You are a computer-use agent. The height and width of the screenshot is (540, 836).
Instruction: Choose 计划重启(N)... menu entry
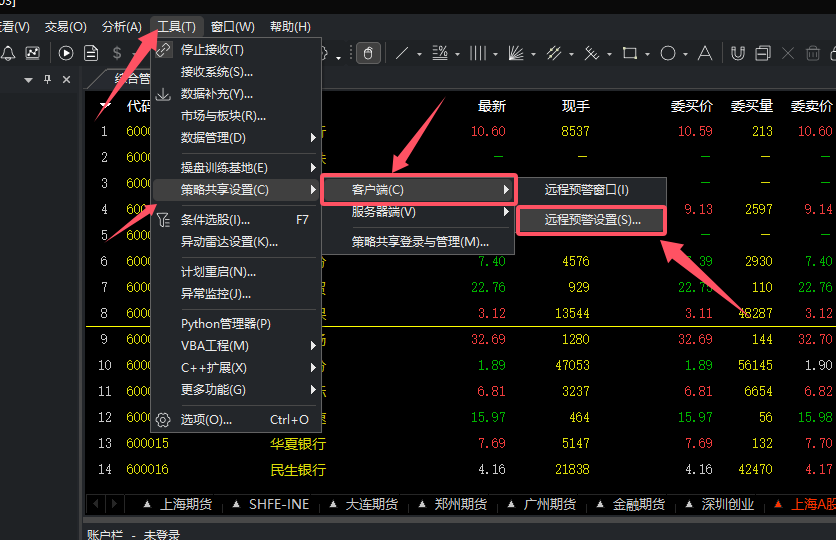(237, 271)
